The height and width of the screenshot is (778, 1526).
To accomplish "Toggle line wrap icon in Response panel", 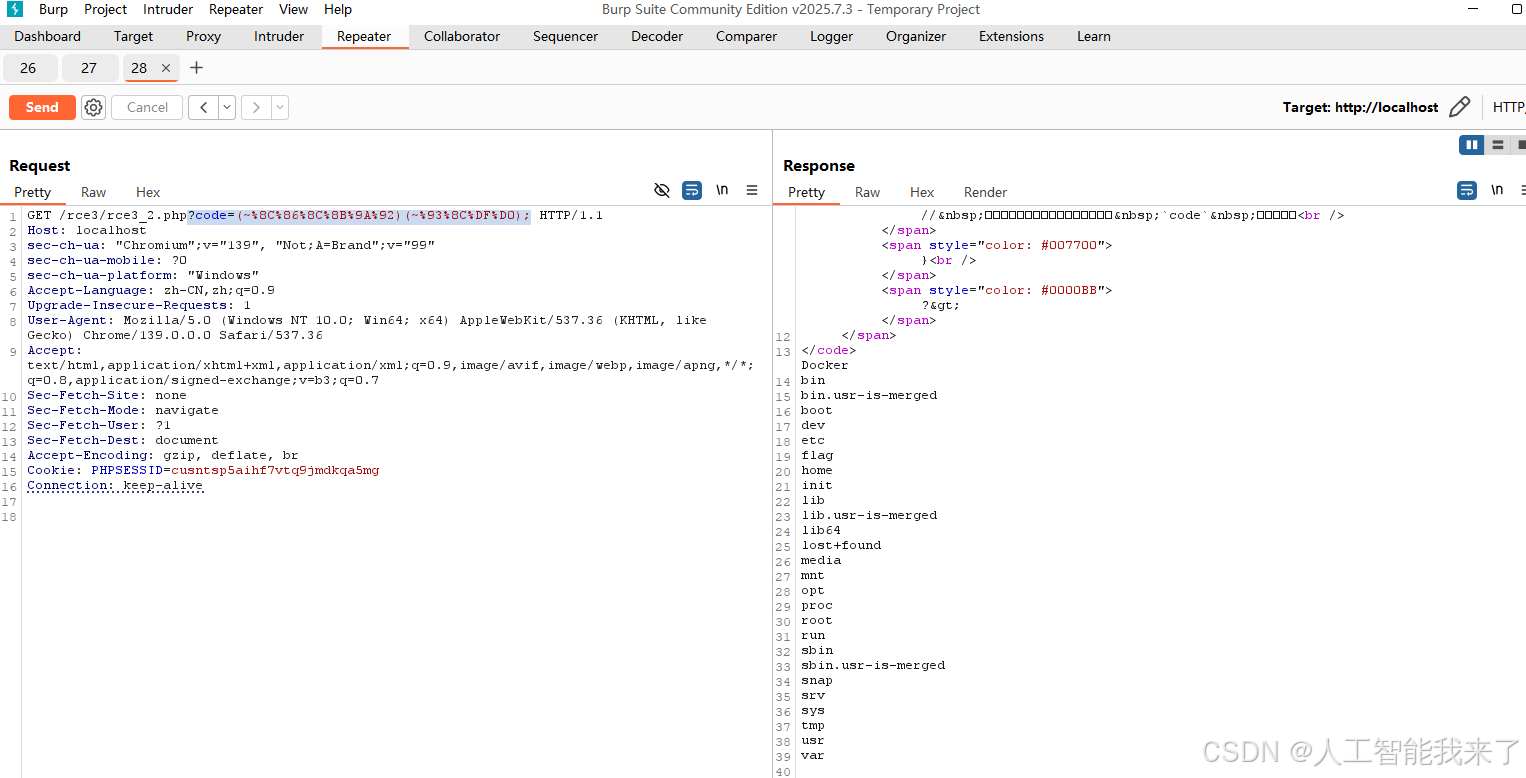I will click(1467, 190).
